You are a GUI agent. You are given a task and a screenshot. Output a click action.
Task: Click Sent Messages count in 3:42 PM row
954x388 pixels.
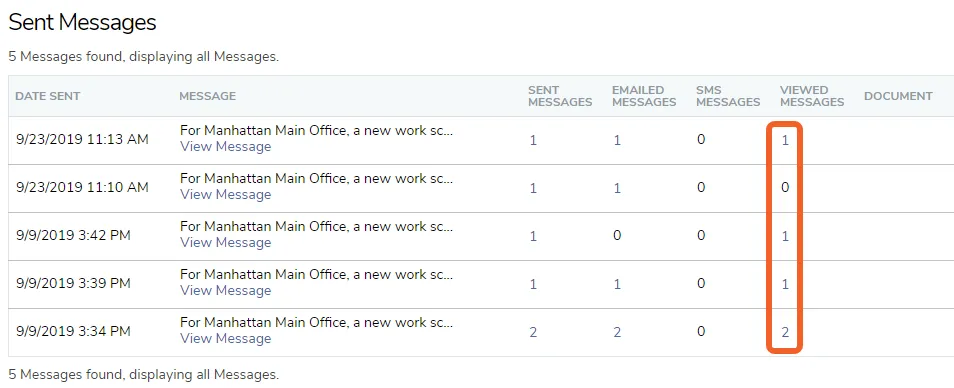tap(533, 236)
